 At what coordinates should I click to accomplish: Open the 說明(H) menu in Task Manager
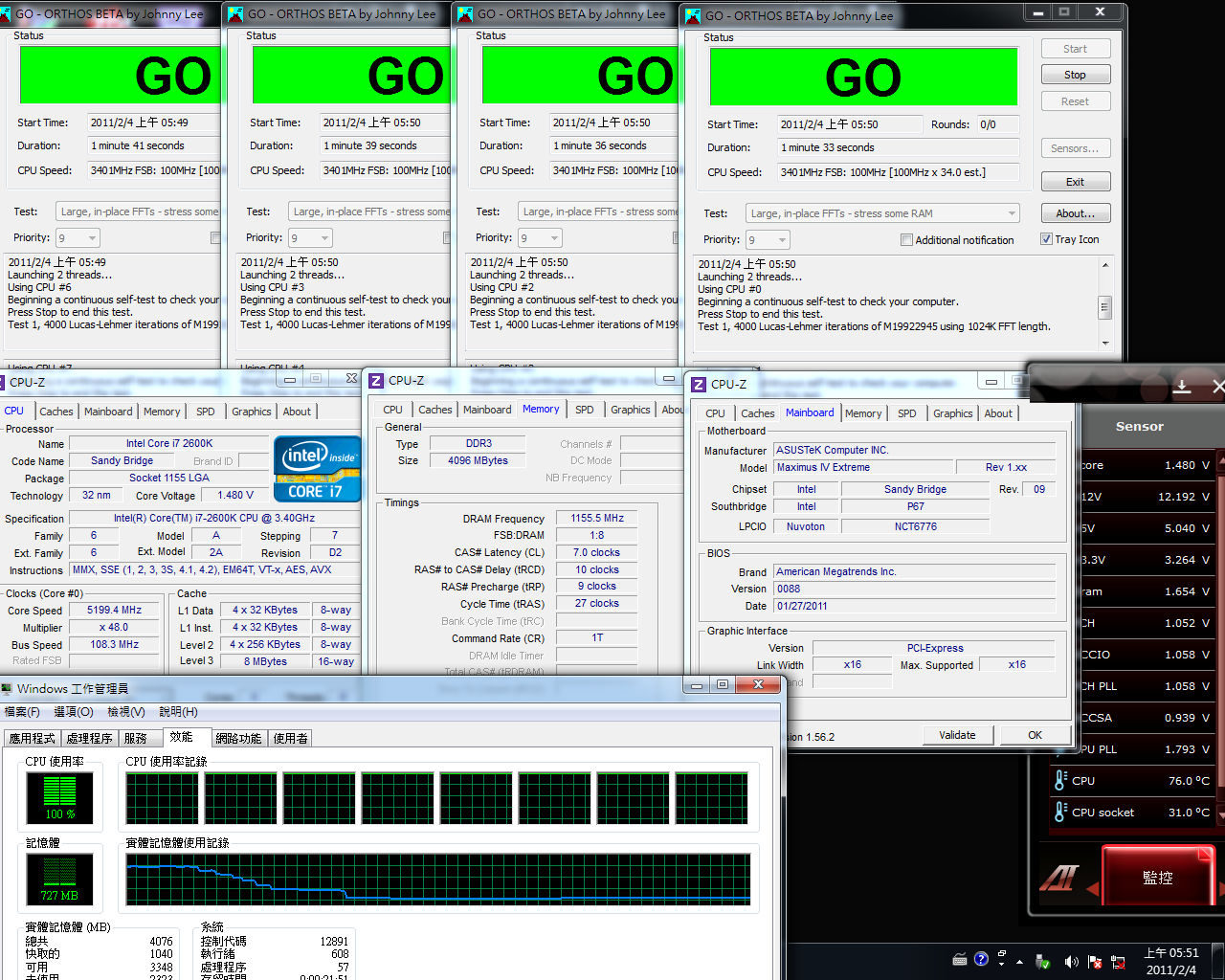click(x=178, y=712)
